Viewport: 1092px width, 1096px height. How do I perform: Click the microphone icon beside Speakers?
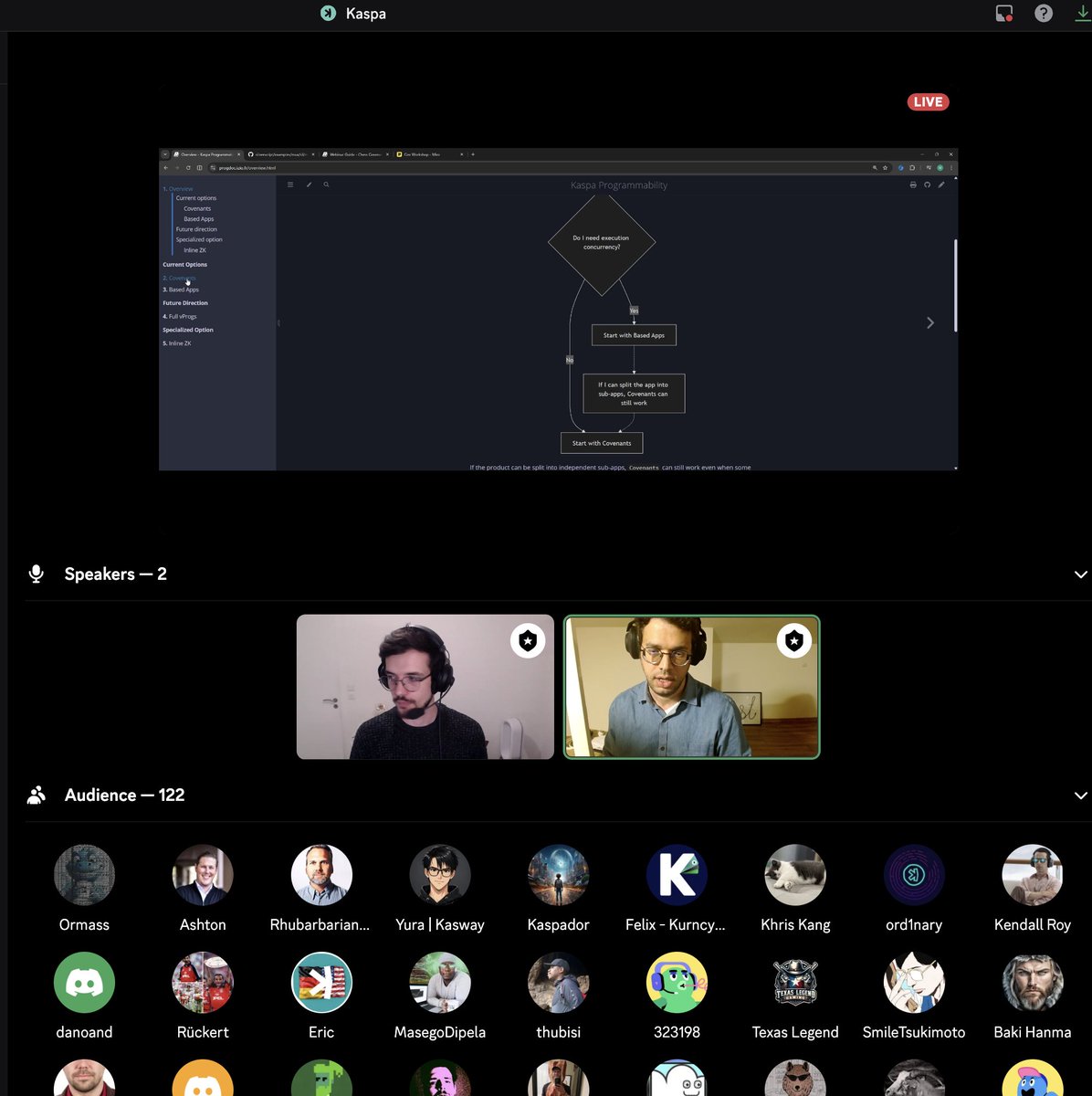[37, 574]
